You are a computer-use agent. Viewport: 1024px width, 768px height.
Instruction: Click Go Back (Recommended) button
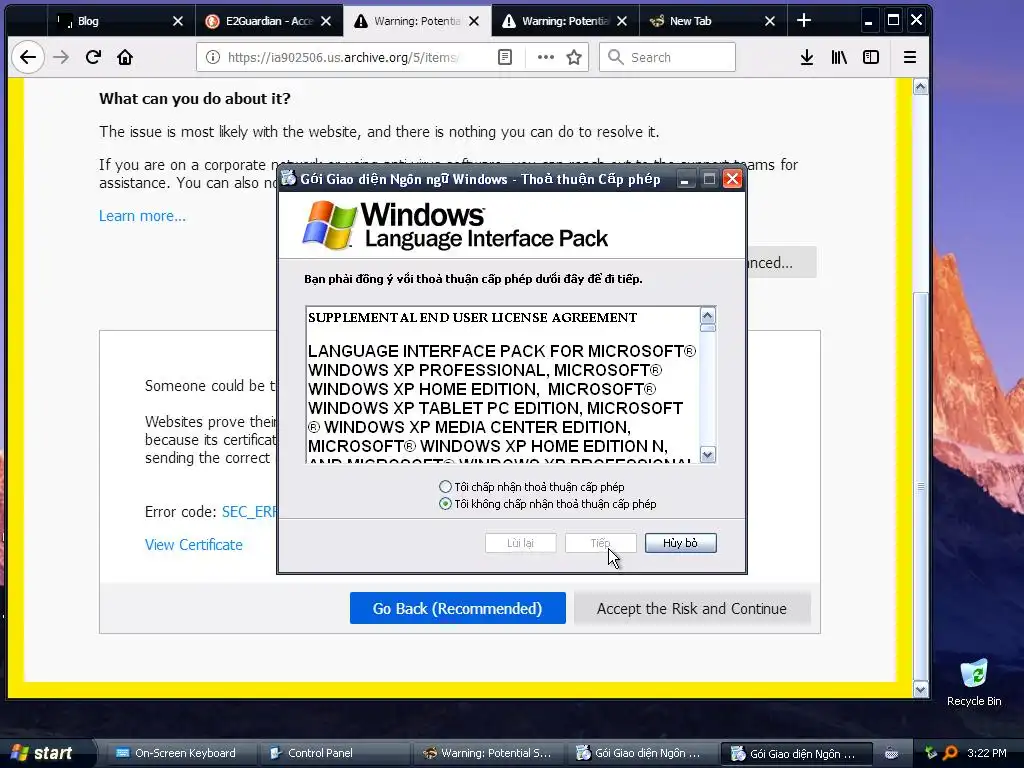[x=457, y=608]
